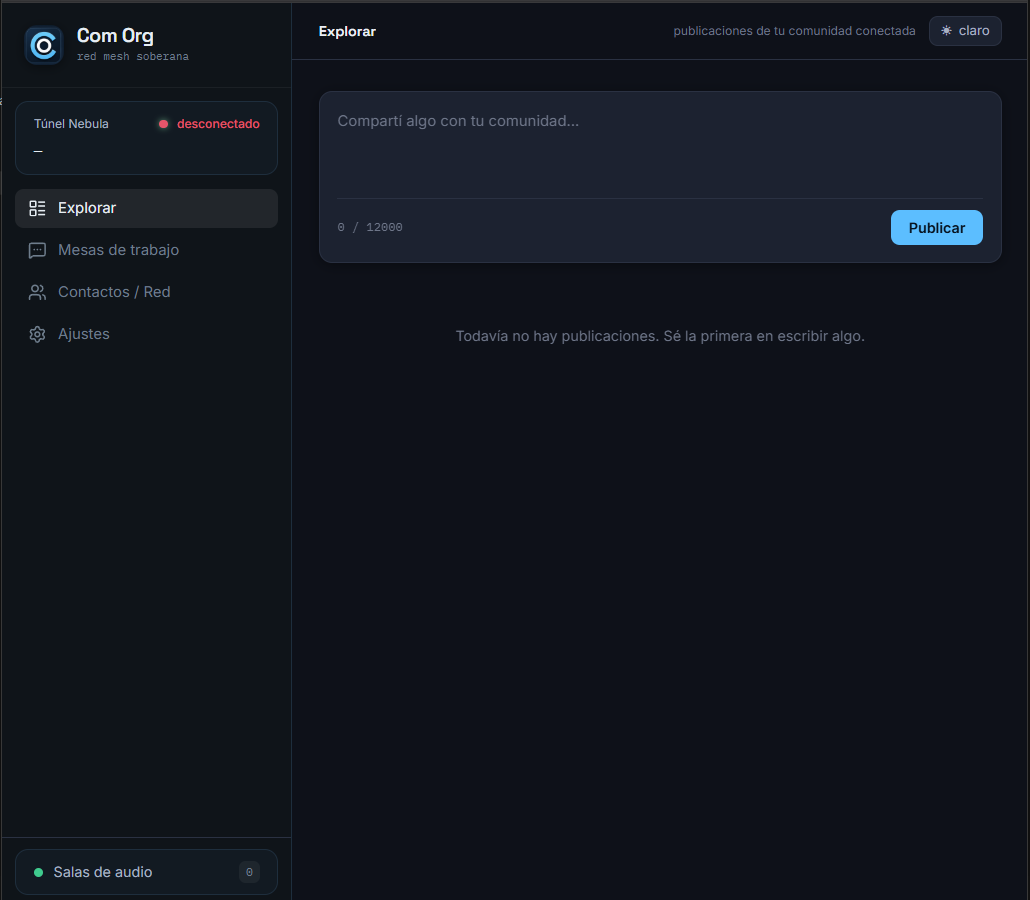1030x900 pixels.
Task: Click the green dot beside Salas de audio
Action: pos(39,872)
